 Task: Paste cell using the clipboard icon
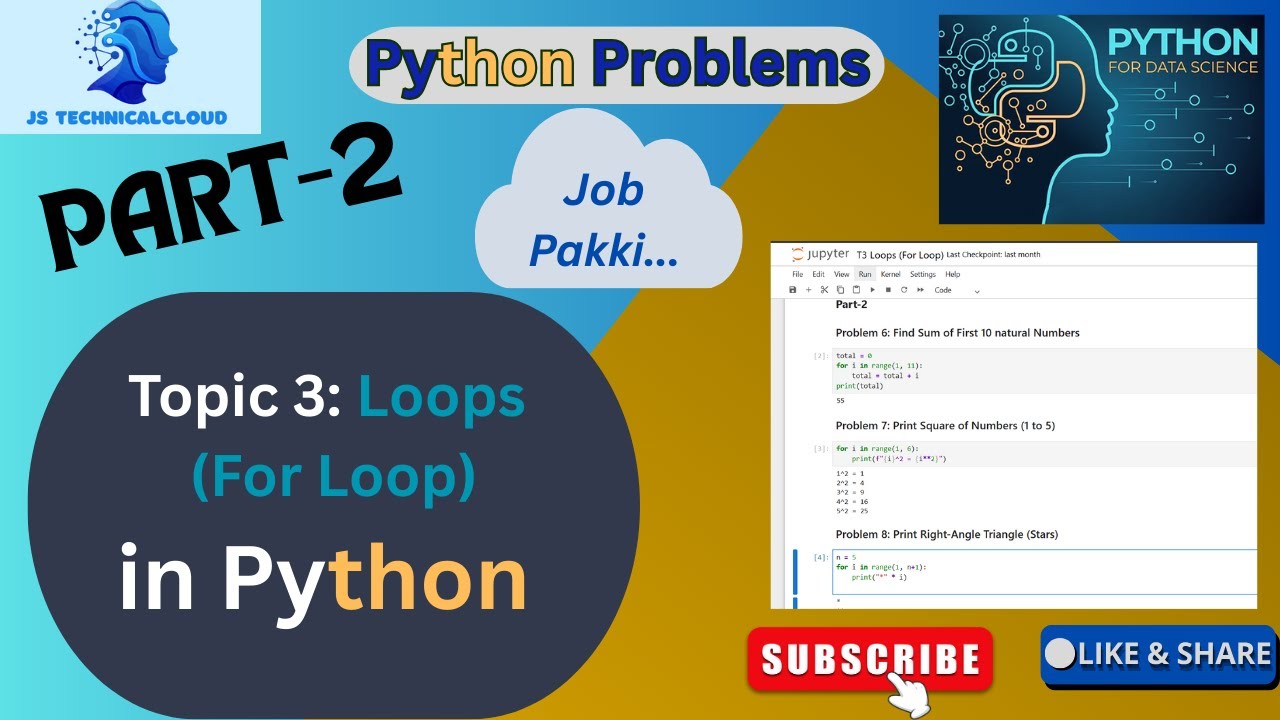[x=856, y=290]
